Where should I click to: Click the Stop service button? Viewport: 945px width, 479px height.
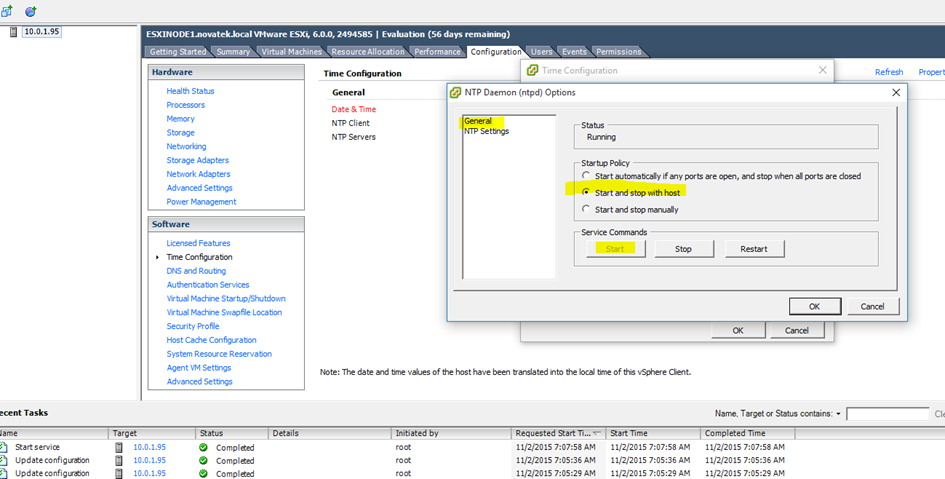point(683,249)
